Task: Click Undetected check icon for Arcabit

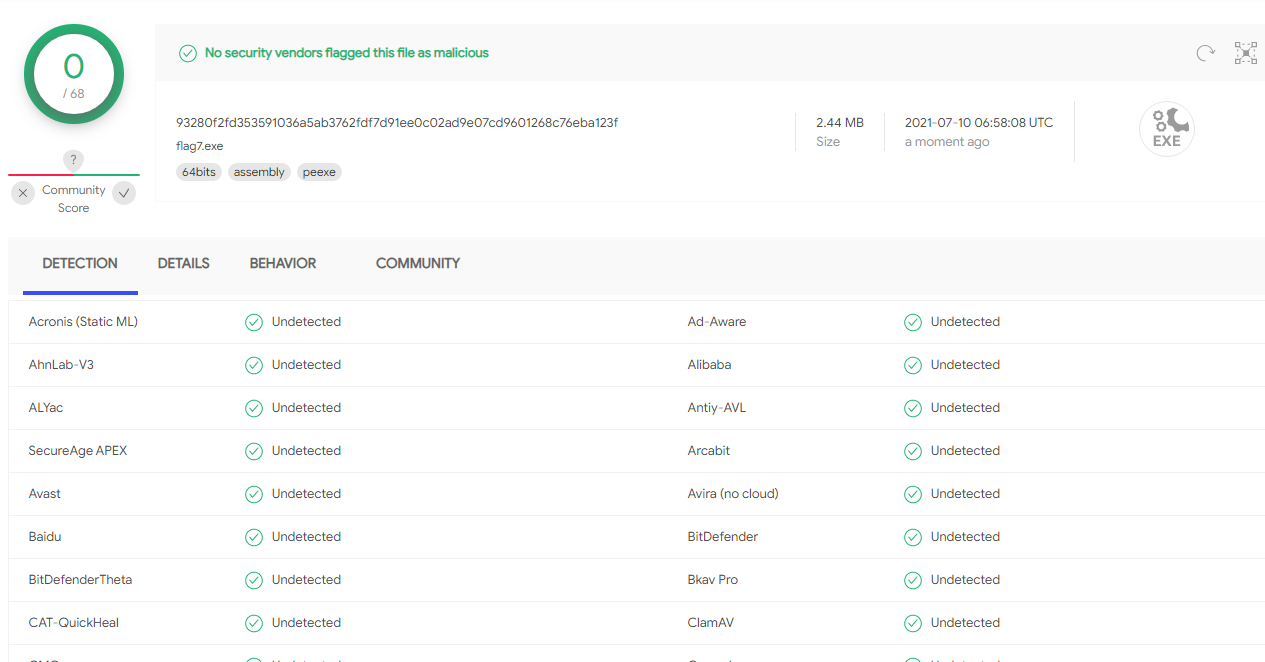Action: click(913, 451)
